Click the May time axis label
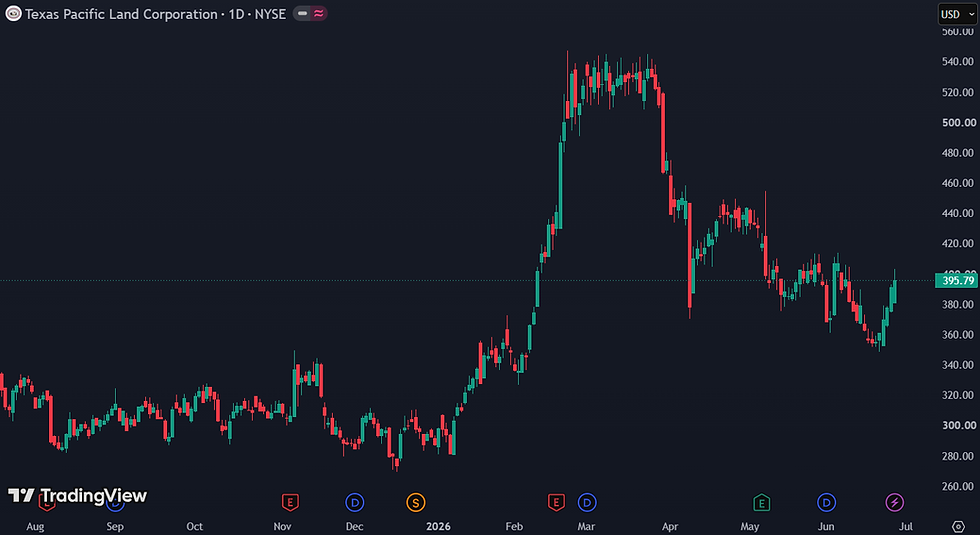The width and height of the screenshot is (980, 535). click(x=750, y=527)
